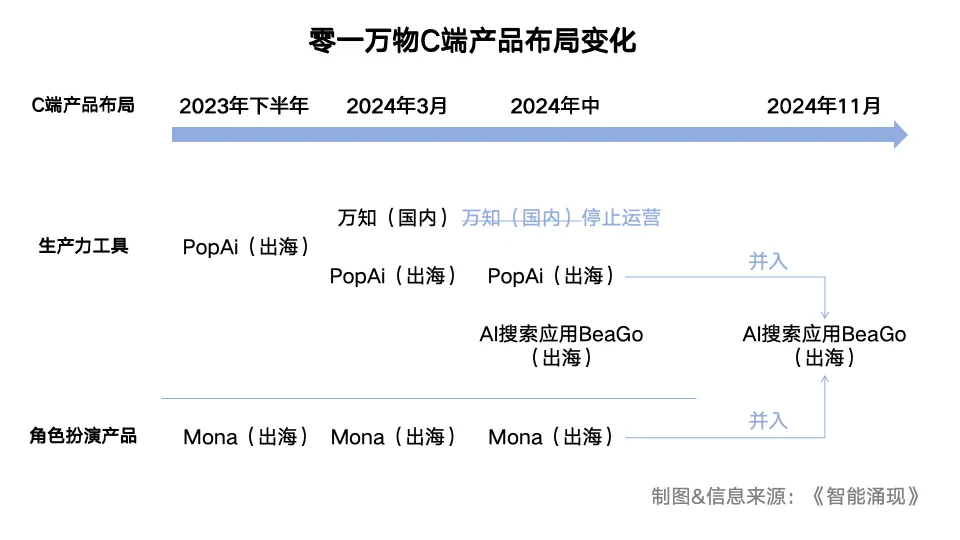The width and height of the screenshot is (960, 540).
Task: Click the lower 并入 label near Mona
Action: pyautogui.click(x=768, y=421)
